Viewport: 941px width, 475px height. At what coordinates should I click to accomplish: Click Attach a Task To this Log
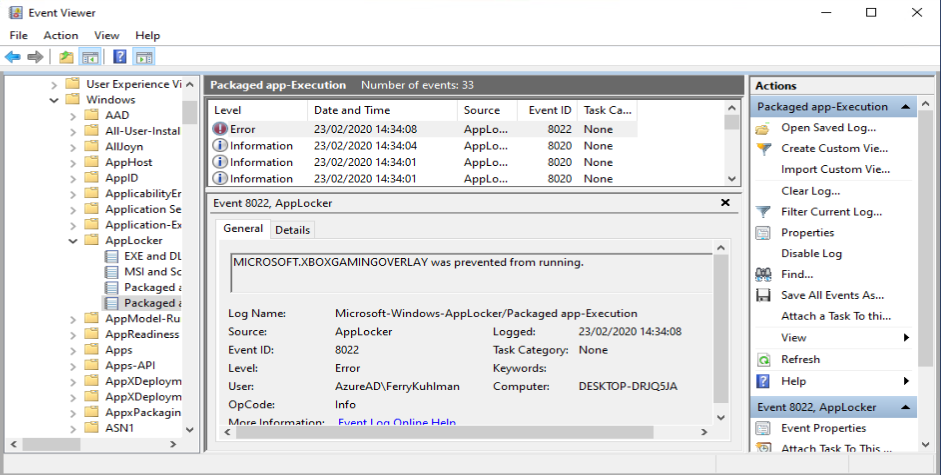point(836,316)
